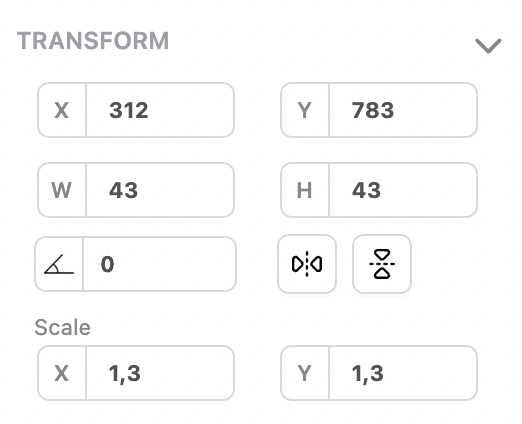The height and width of the screenshot is (424, 522).
Task: Click the Scale label text
Action: point(63,327)
